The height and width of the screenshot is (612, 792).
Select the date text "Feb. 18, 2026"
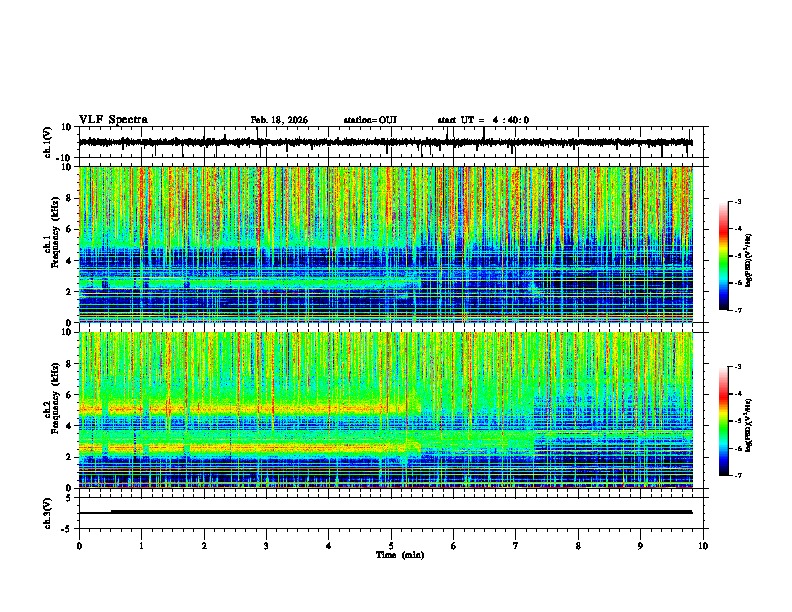click(x=279, y=120)
